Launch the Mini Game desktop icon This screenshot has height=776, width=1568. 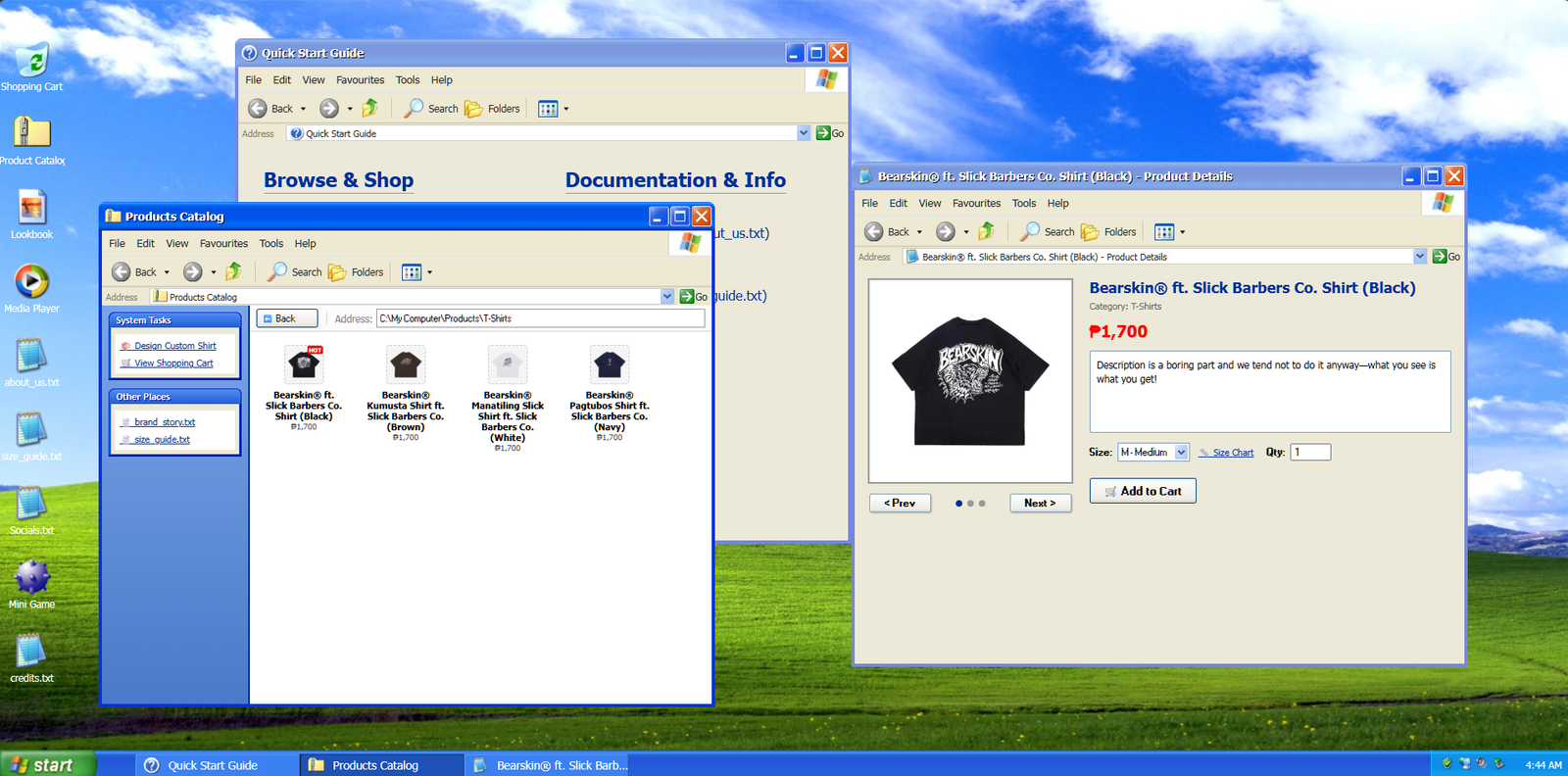pos(32,584)
